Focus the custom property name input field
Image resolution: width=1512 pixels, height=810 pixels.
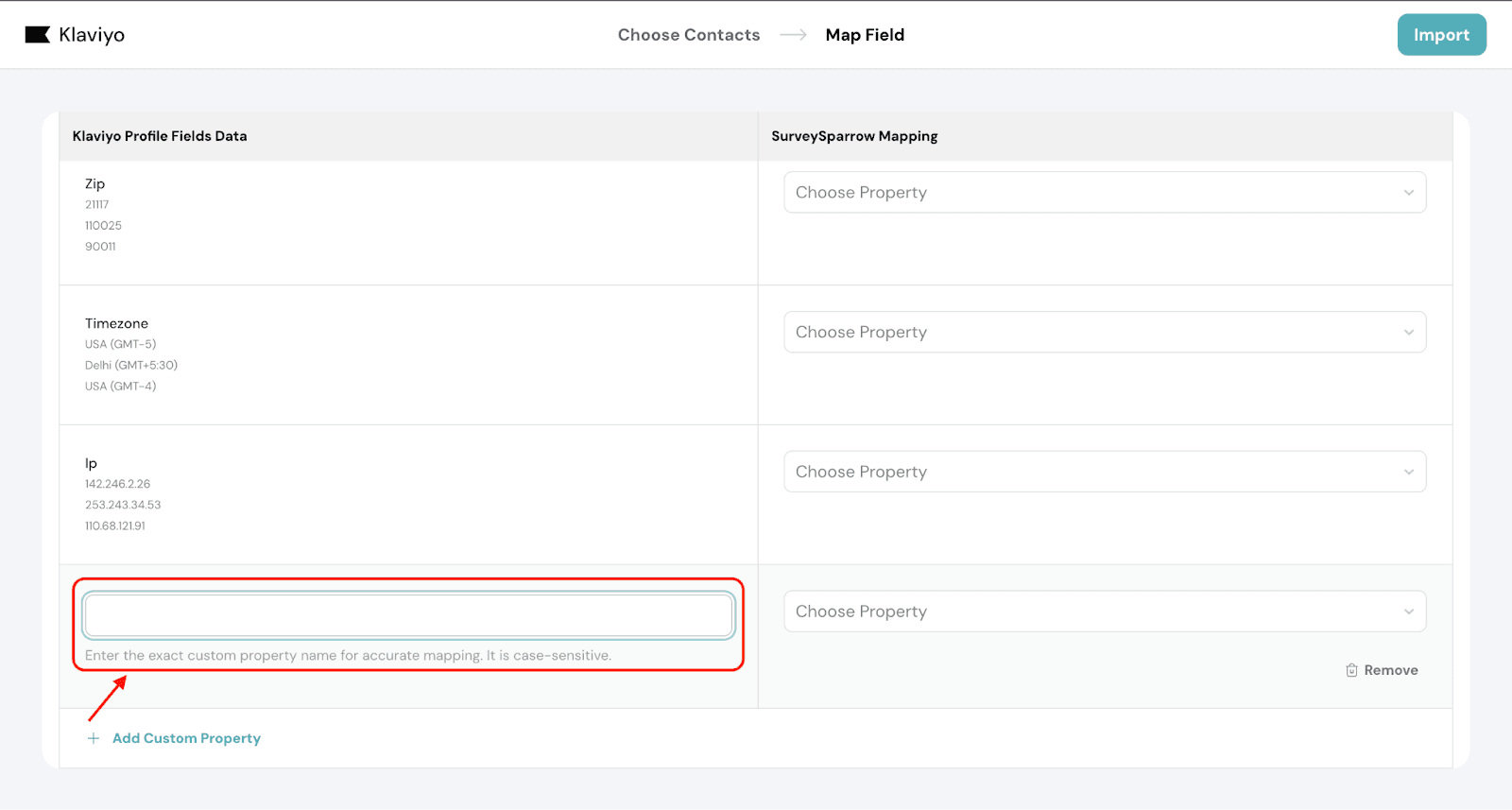tap(408, 615)
